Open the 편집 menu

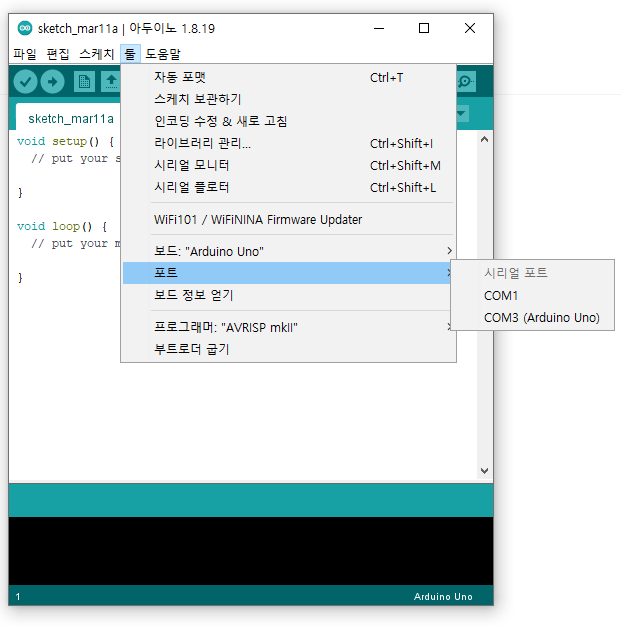pyautogui.click(x=58, y=54)
